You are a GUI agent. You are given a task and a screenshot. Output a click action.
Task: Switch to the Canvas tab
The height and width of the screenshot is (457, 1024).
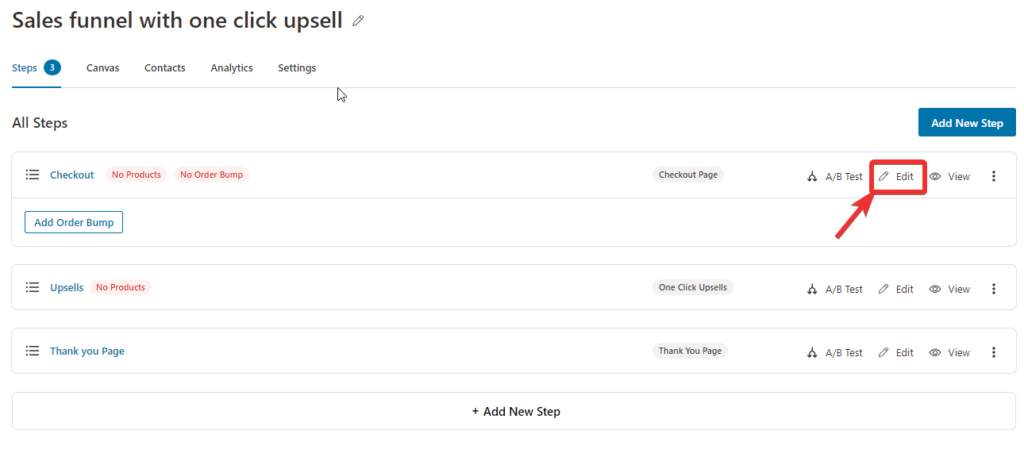pyautogui.click(x=103, y=68)
